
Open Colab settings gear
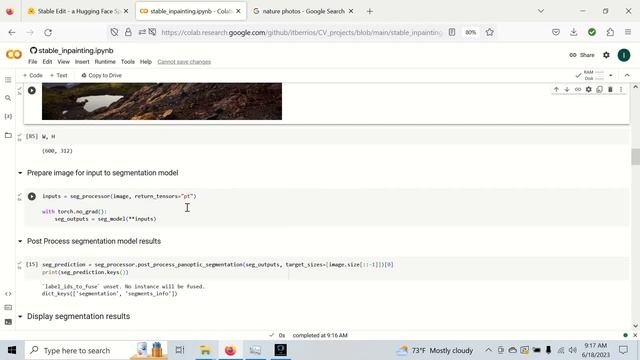tap(607, 55)
